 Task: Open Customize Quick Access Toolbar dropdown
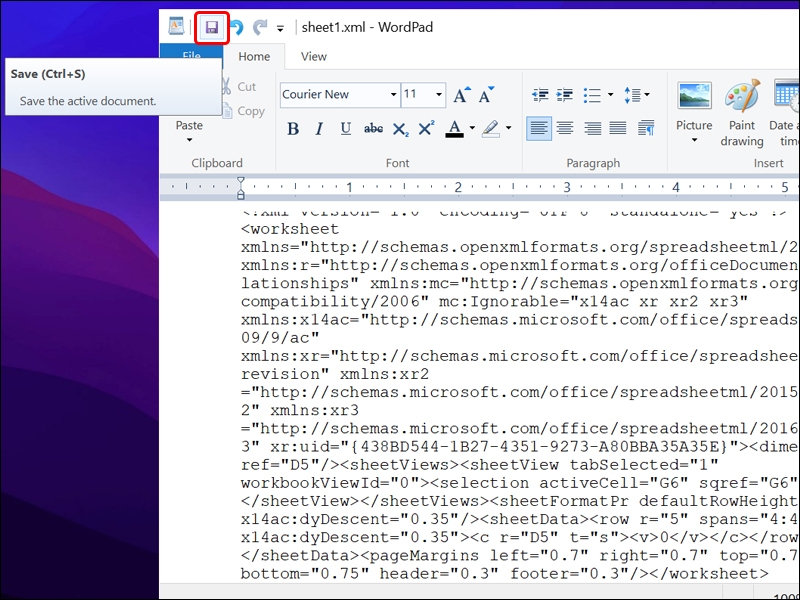coord(280,29)
